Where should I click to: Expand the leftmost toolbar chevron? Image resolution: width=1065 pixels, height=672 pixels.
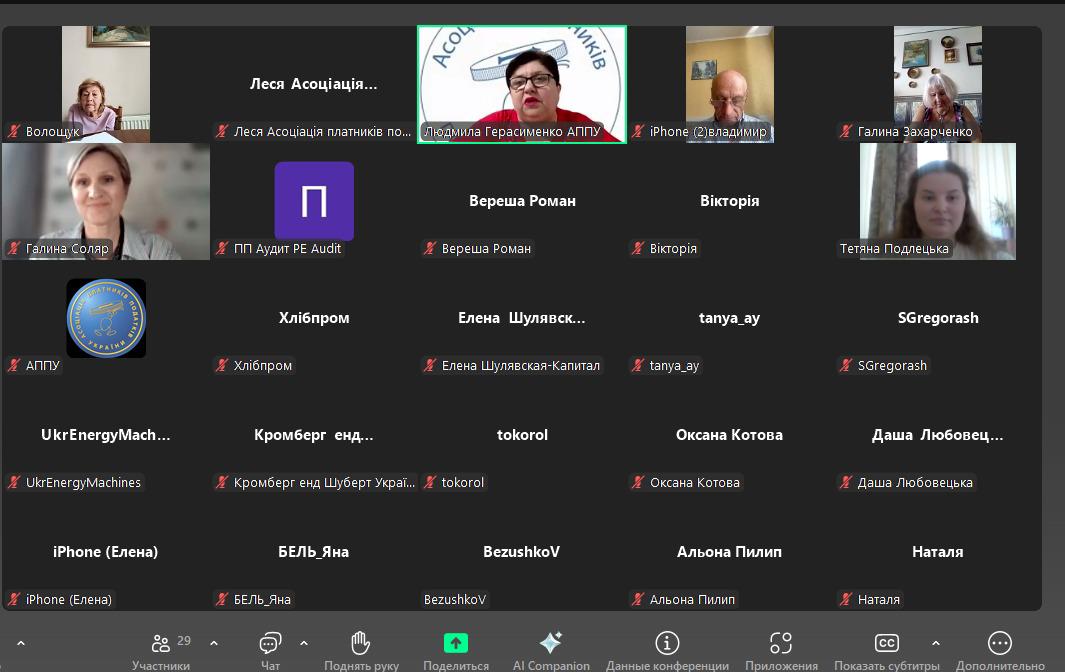(21, 643)
